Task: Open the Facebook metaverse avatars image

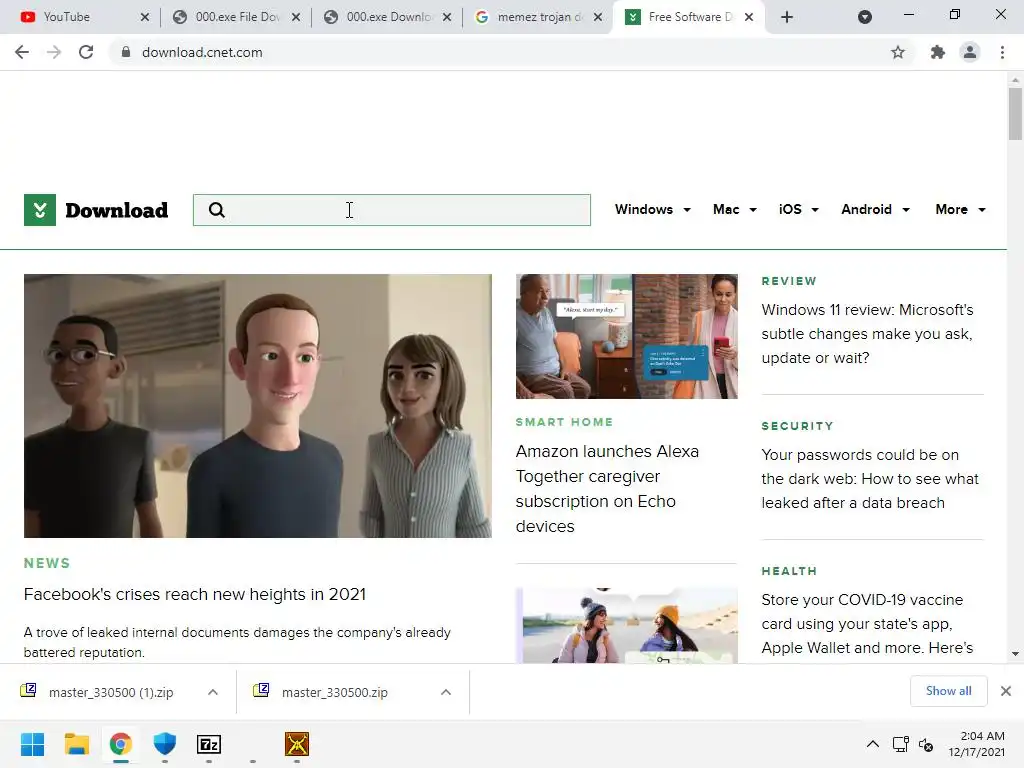Action: tap(258, 406)
